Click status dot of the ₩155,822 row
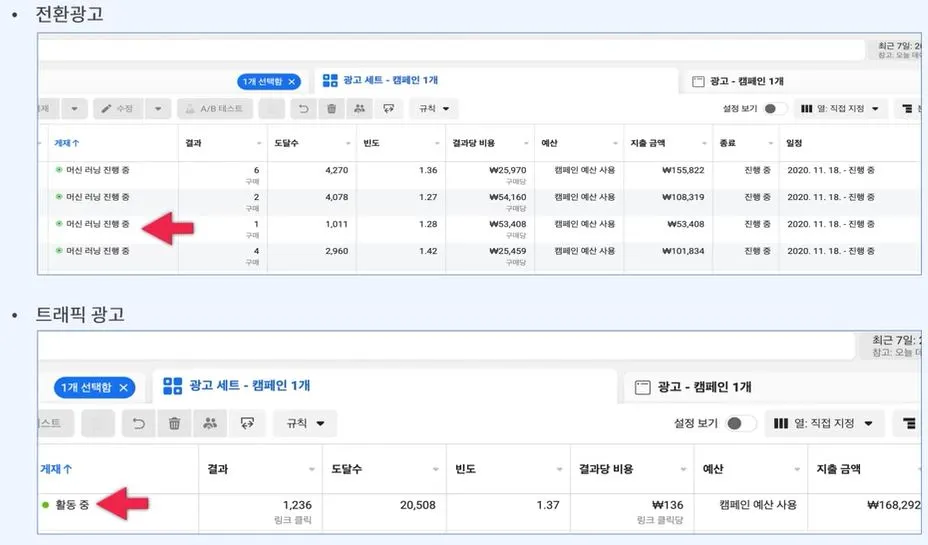This screenshot has height=545, width=928. [59, 170]
